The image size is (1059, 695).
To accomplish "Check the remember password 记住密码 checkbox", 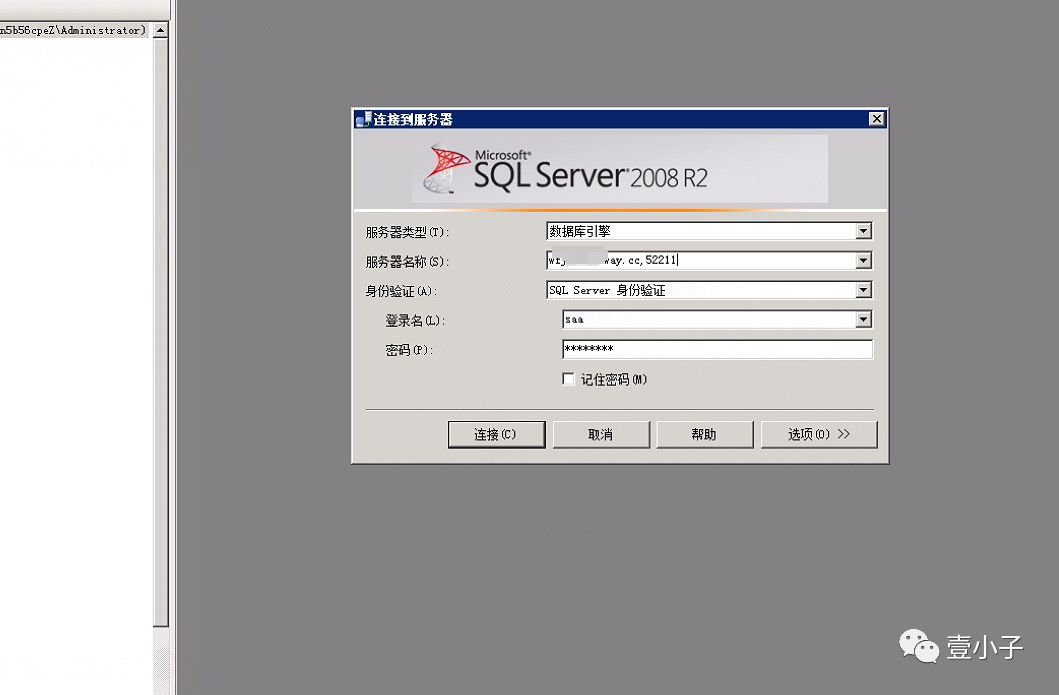I will [569, 379].
